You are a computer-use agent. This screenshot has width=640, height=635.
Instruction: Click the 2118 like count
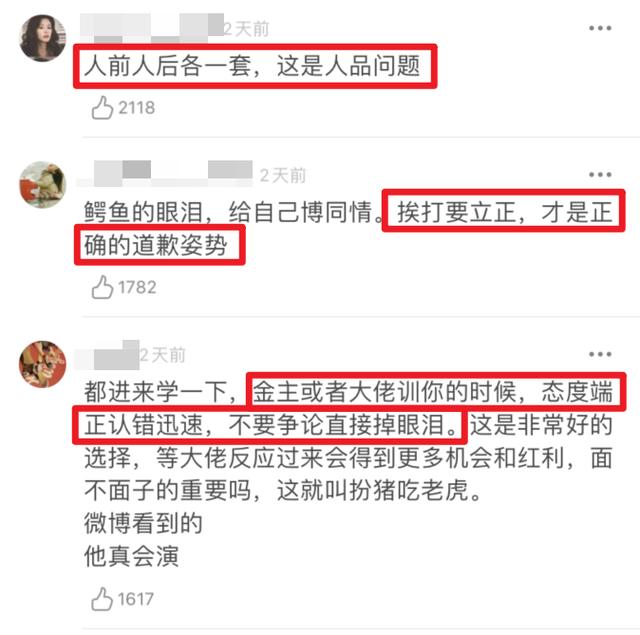pyautogui.click(x=137, y=108)
